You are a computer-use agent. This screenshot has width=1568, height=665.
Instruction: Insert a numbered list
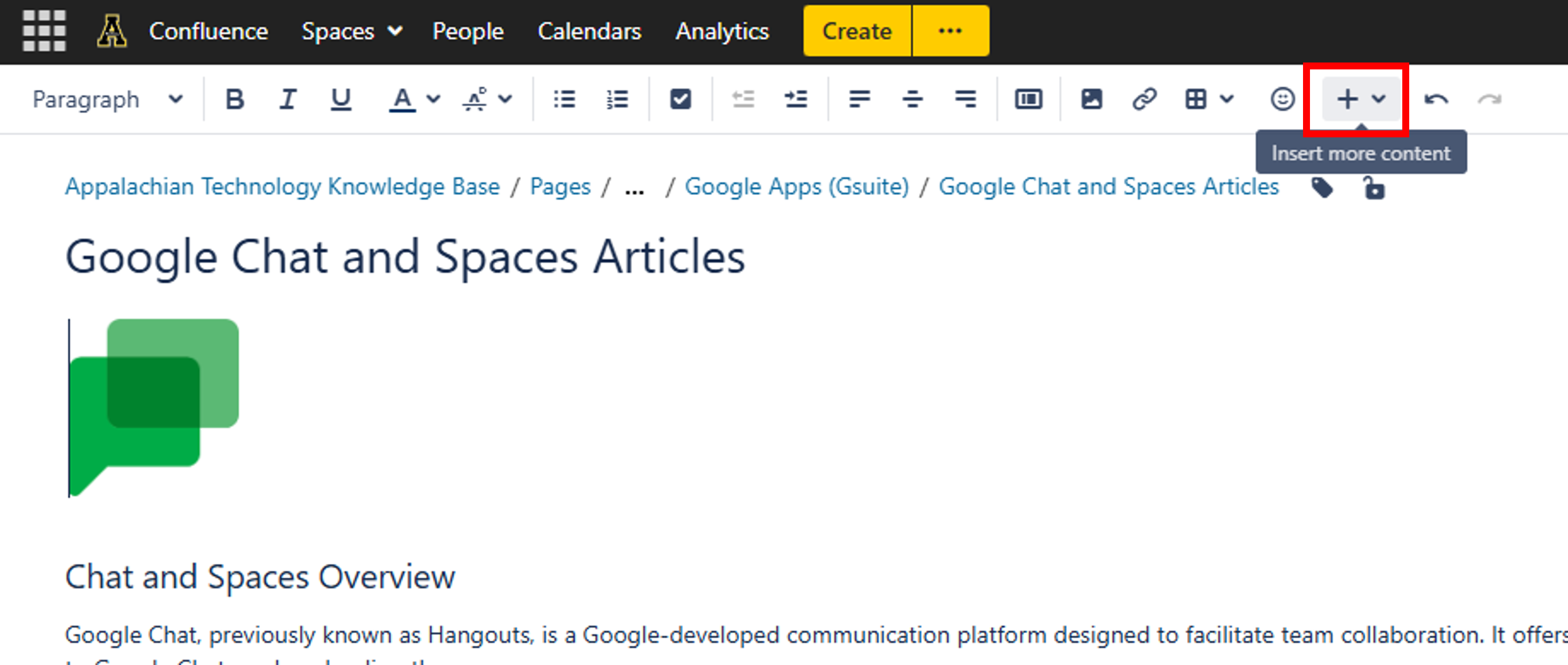617,99
